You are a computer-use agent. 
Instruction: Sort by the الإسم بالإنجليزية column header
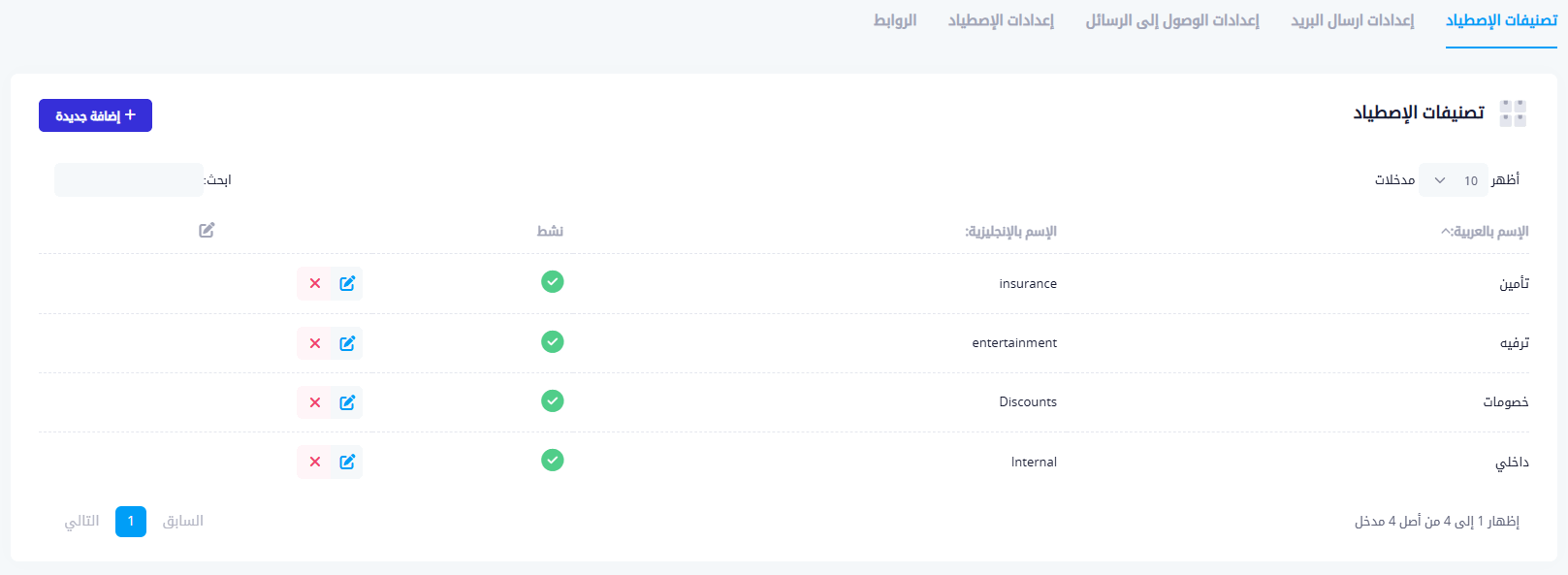1010,232
